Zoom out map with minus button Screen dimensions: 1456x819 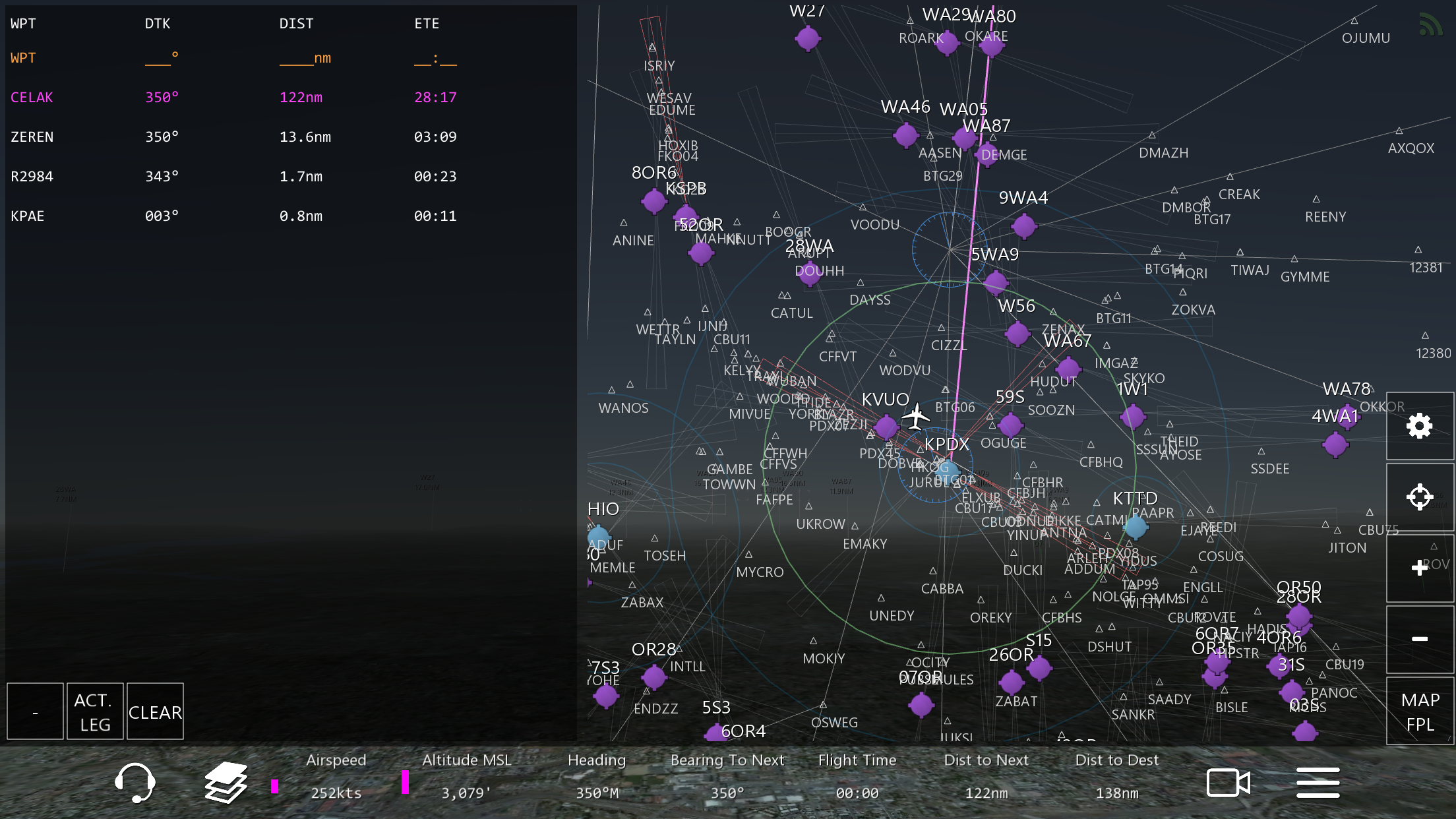tap(1419, 638)
